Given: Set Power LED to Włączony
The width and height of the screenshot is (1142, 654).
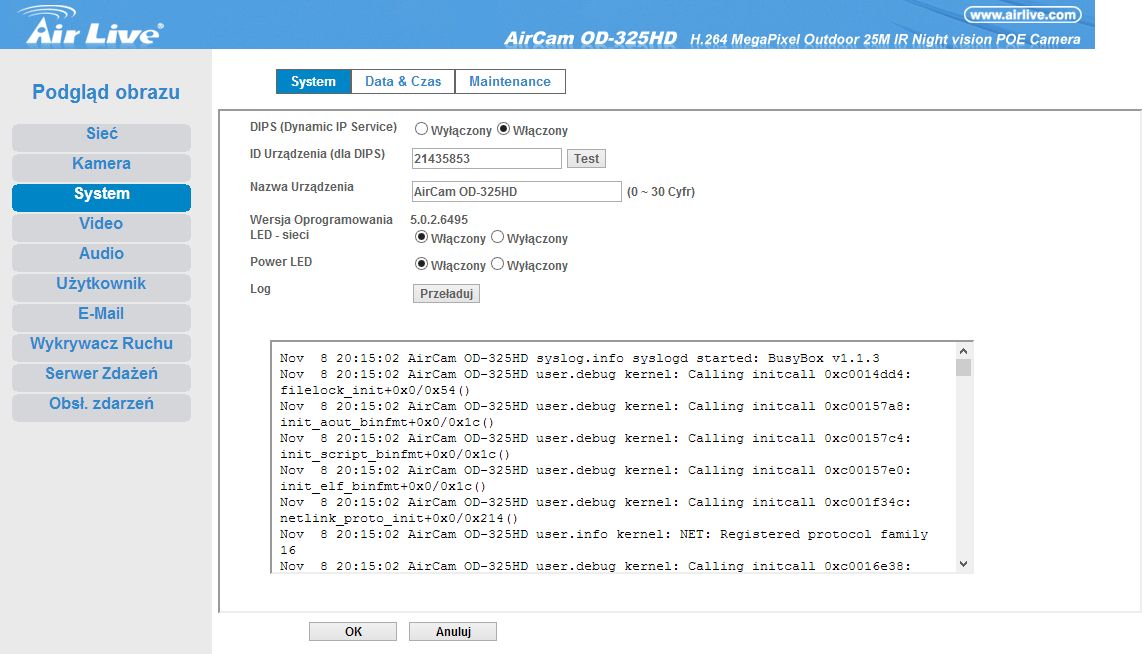Looking at the screenshot, I should click(421, 264).
